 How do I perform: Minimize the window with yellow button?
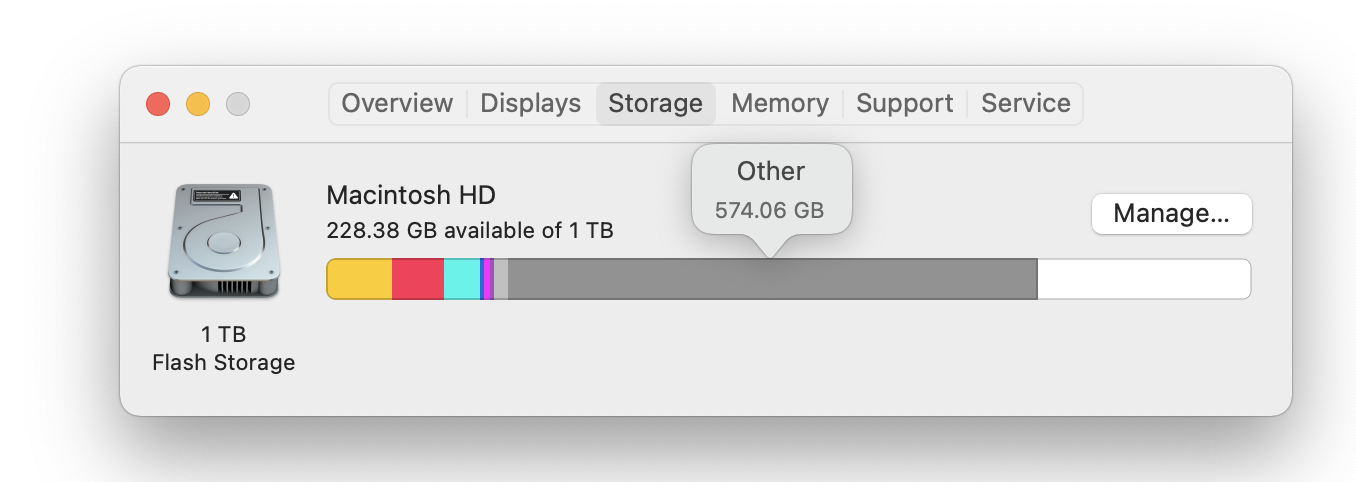[198, 104]
